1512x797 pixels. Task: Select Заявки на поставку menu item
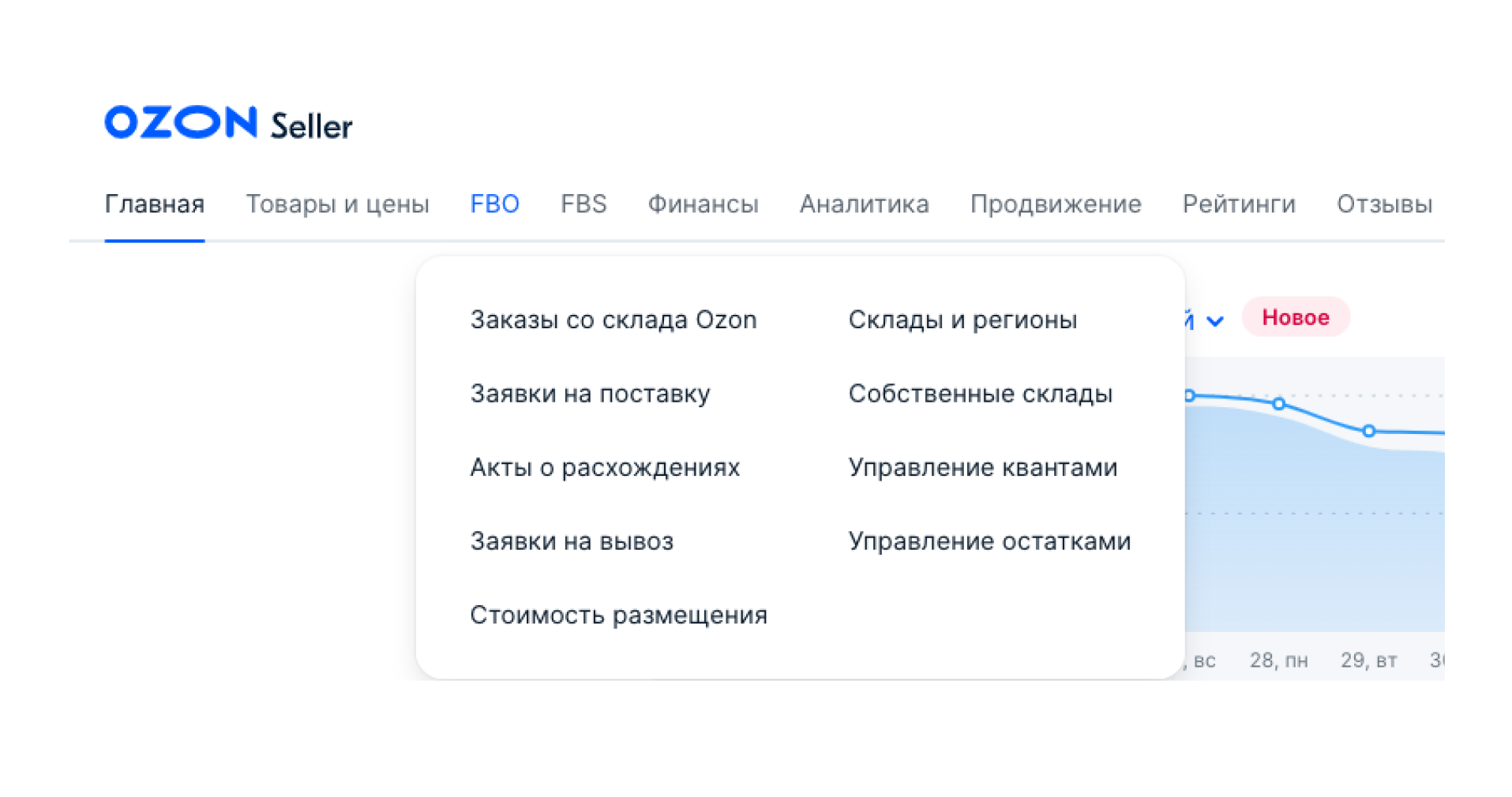(590, 393)
